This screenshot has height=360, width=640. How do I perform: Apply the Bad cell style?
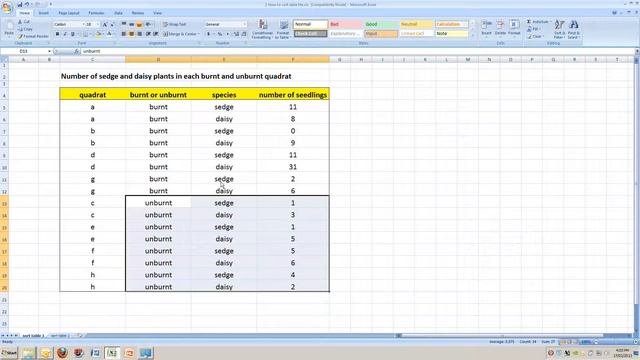pyautogui.click(x=346, y=24)
